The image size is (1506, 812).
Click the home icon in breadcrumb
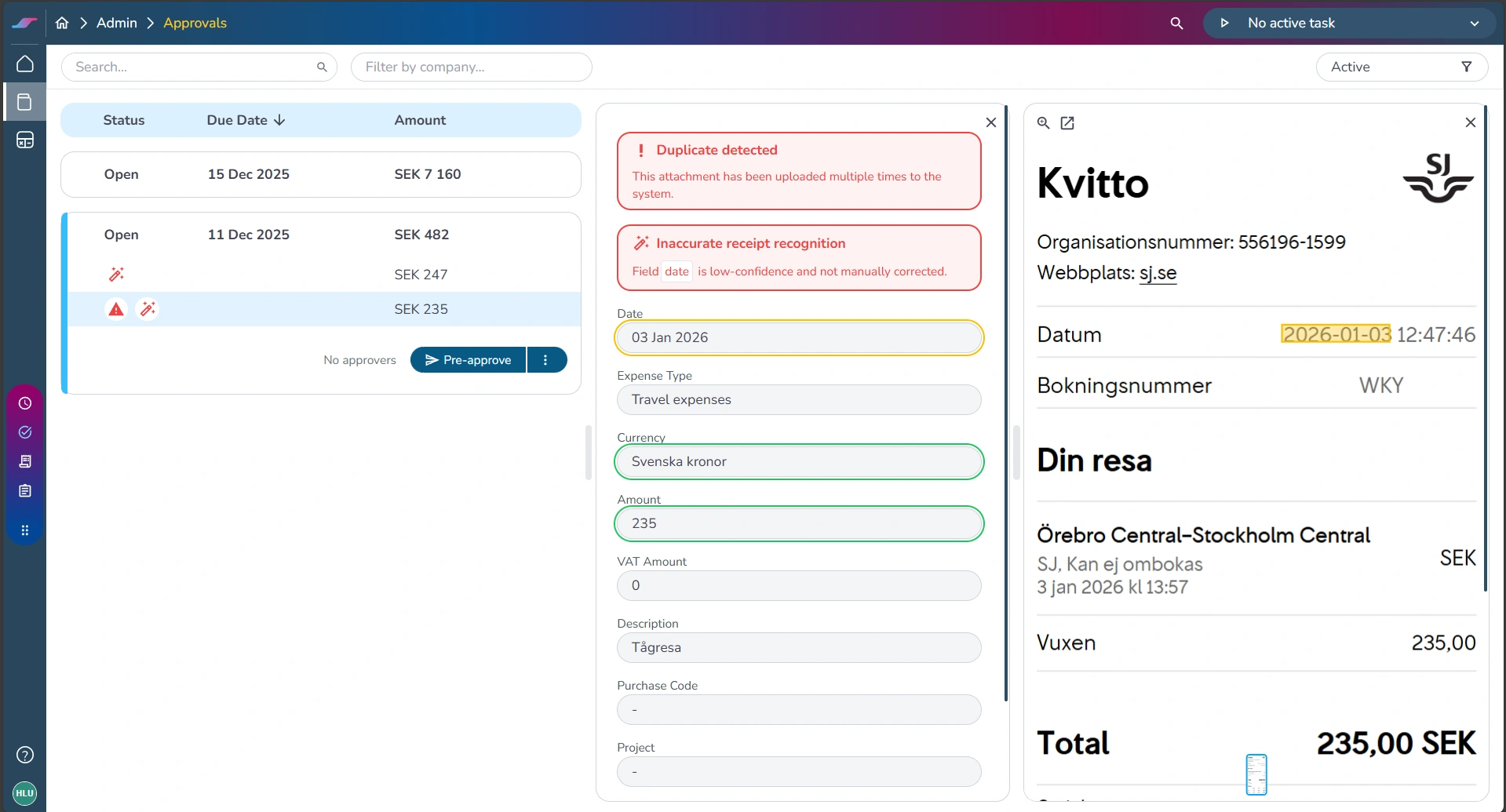62,23
